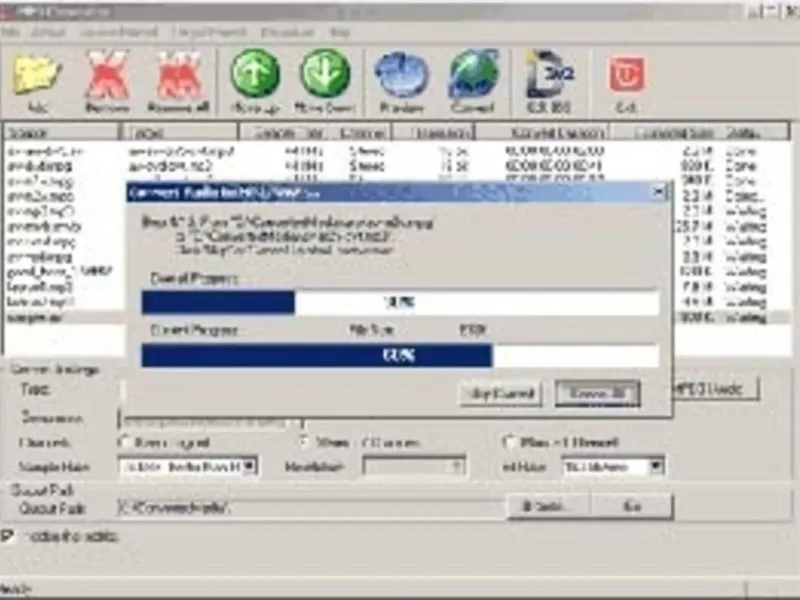
Task: Select the Stereo channels radio button
Action: click(x=305, y=441)
